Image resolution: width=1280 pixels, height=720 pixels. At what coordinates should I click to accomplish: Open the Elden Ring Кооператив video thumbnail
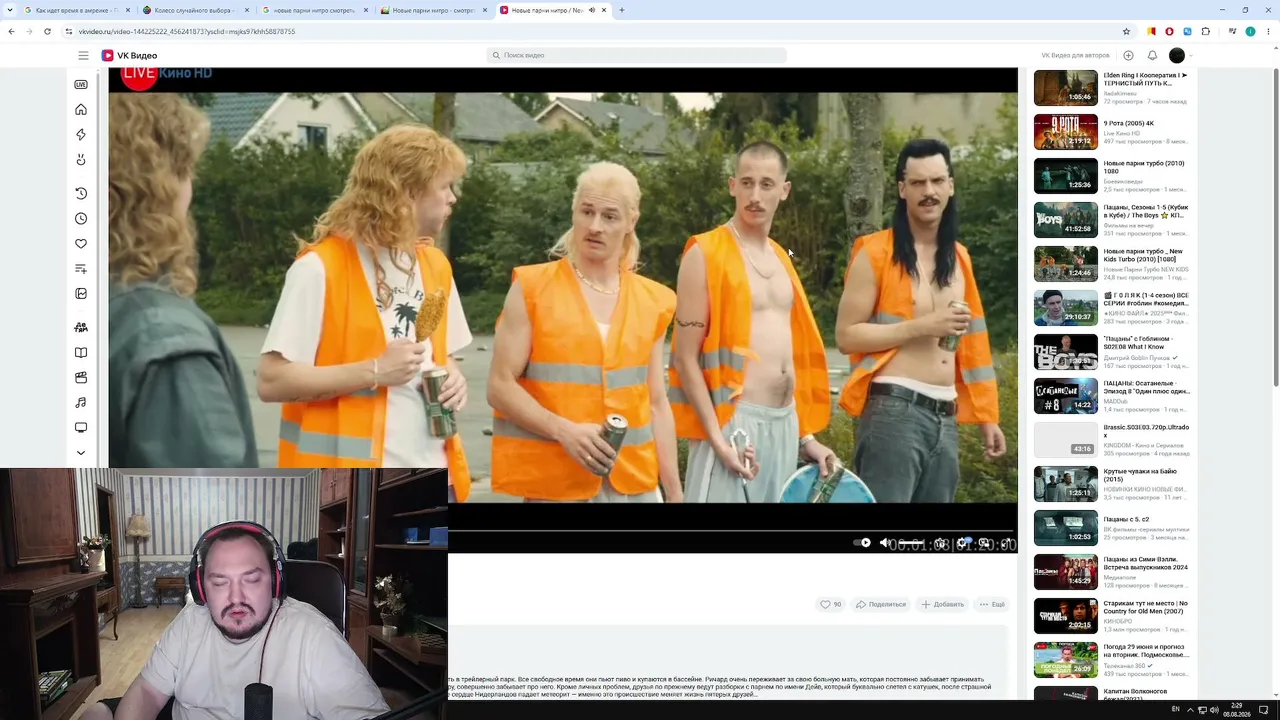point(1065,88)
